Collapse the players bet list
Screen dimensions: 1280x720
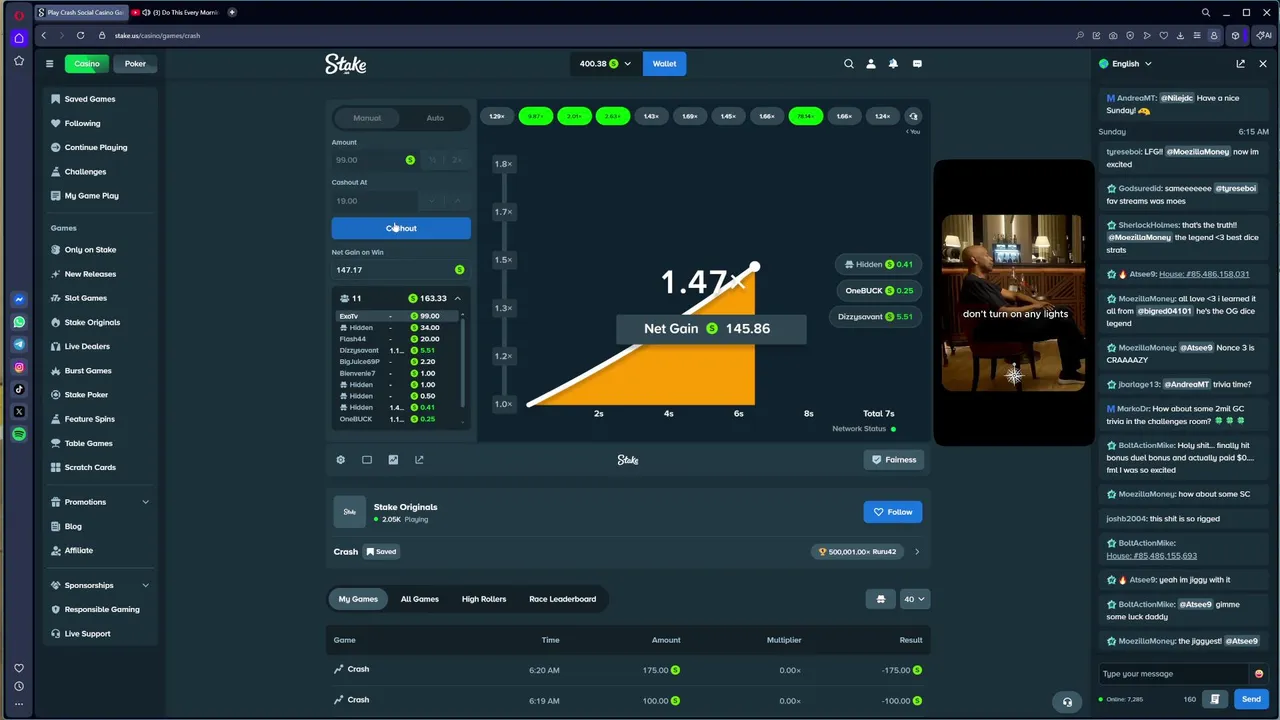pyautogui.click(x=458, y=298)
